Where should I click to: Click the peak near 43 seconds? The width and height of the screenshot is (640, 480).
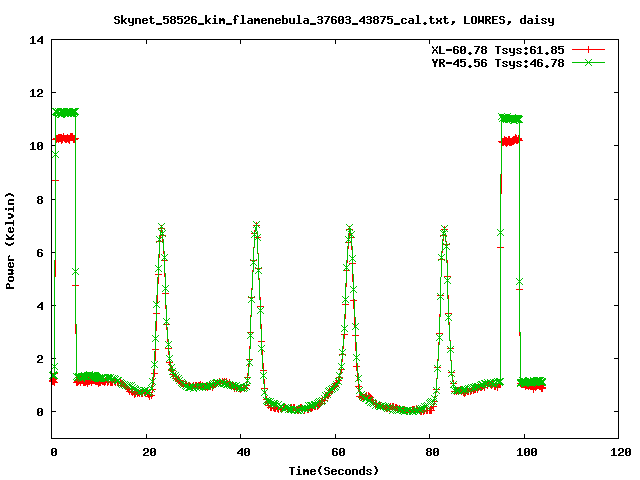pyautogui.click(x=256, y=225)
